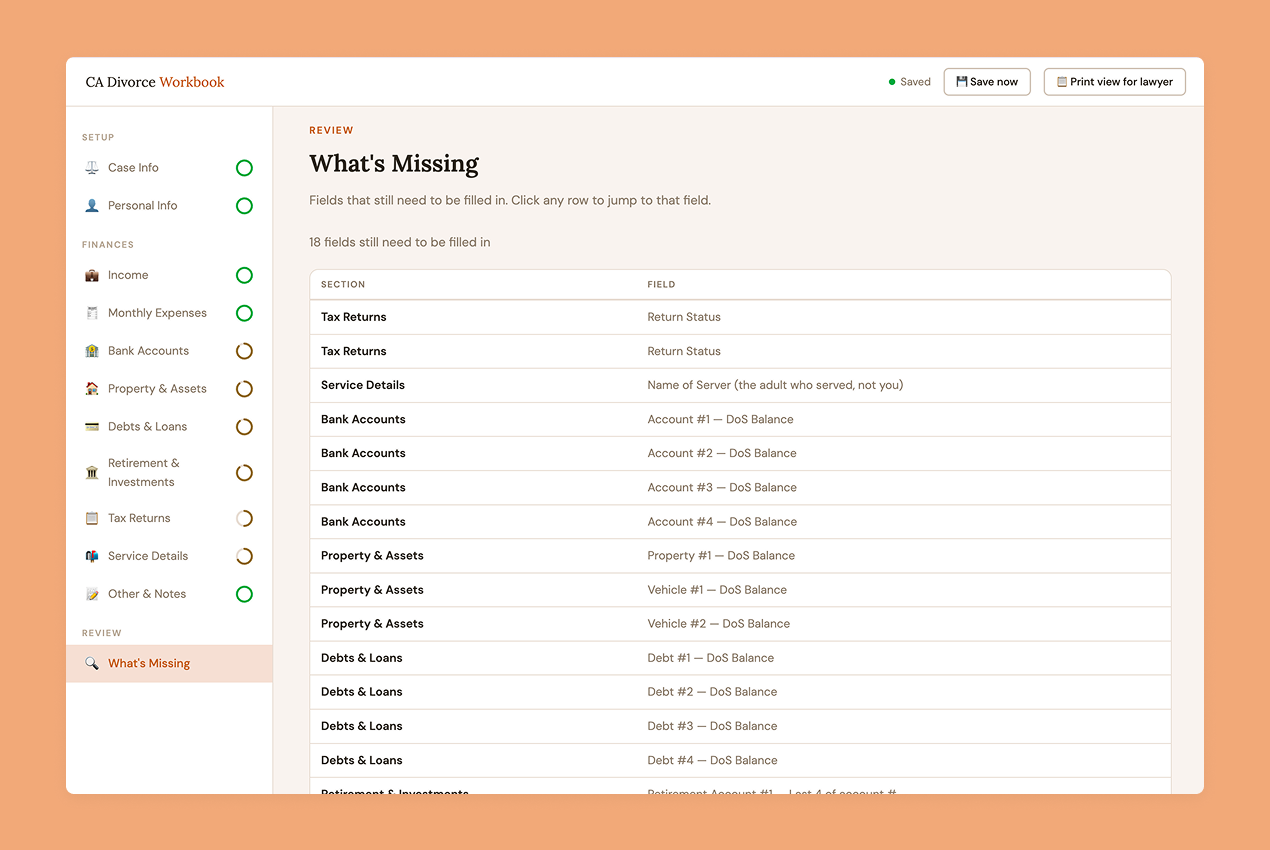Click CA Divorce Workbook title
The width and height of the screenshot is (1270, 850).
click(x=155, y=82)
